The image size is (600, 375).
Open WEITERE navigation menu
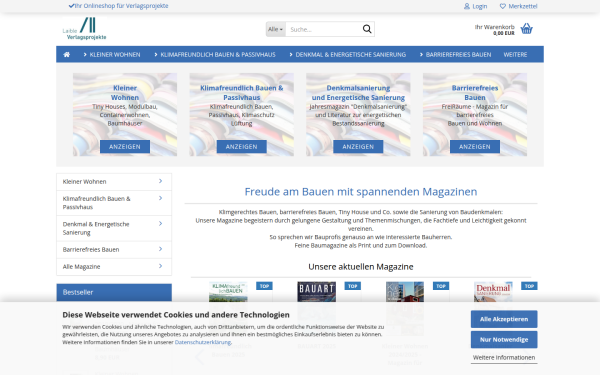[x=515, y=55]
